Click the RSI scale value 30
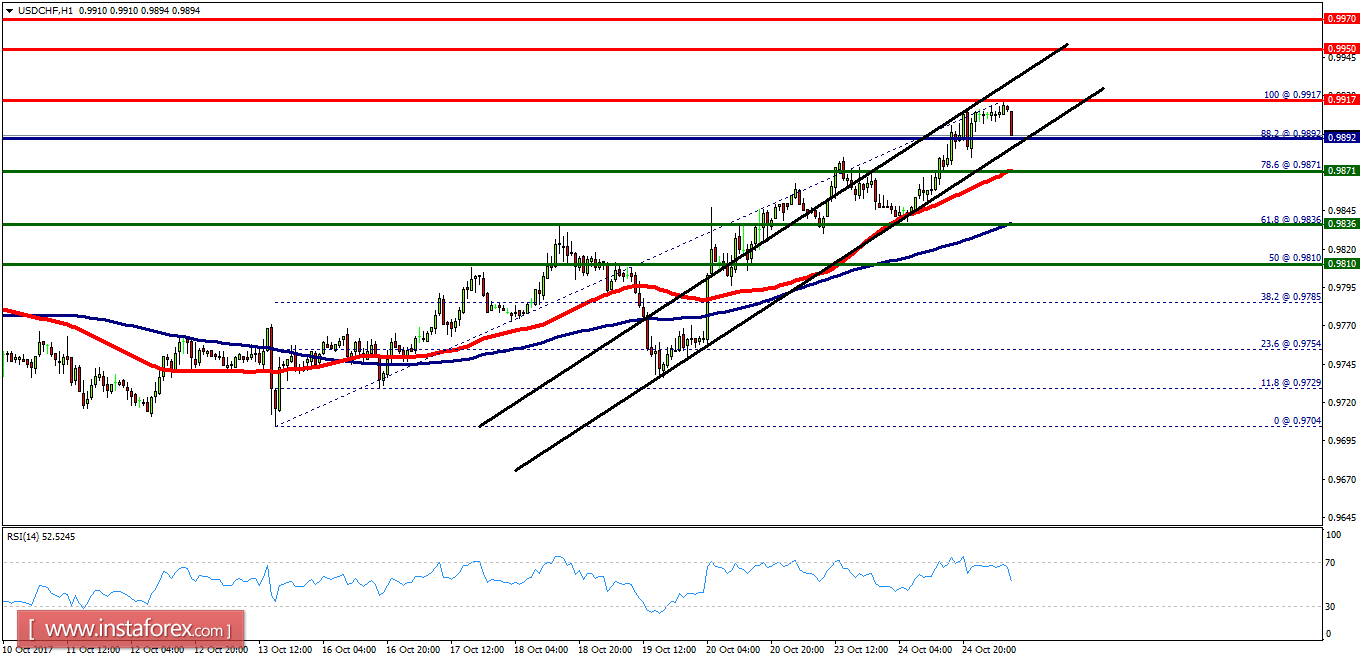This screenshot has width=1362, height=661. click(x=1332, y=606)
